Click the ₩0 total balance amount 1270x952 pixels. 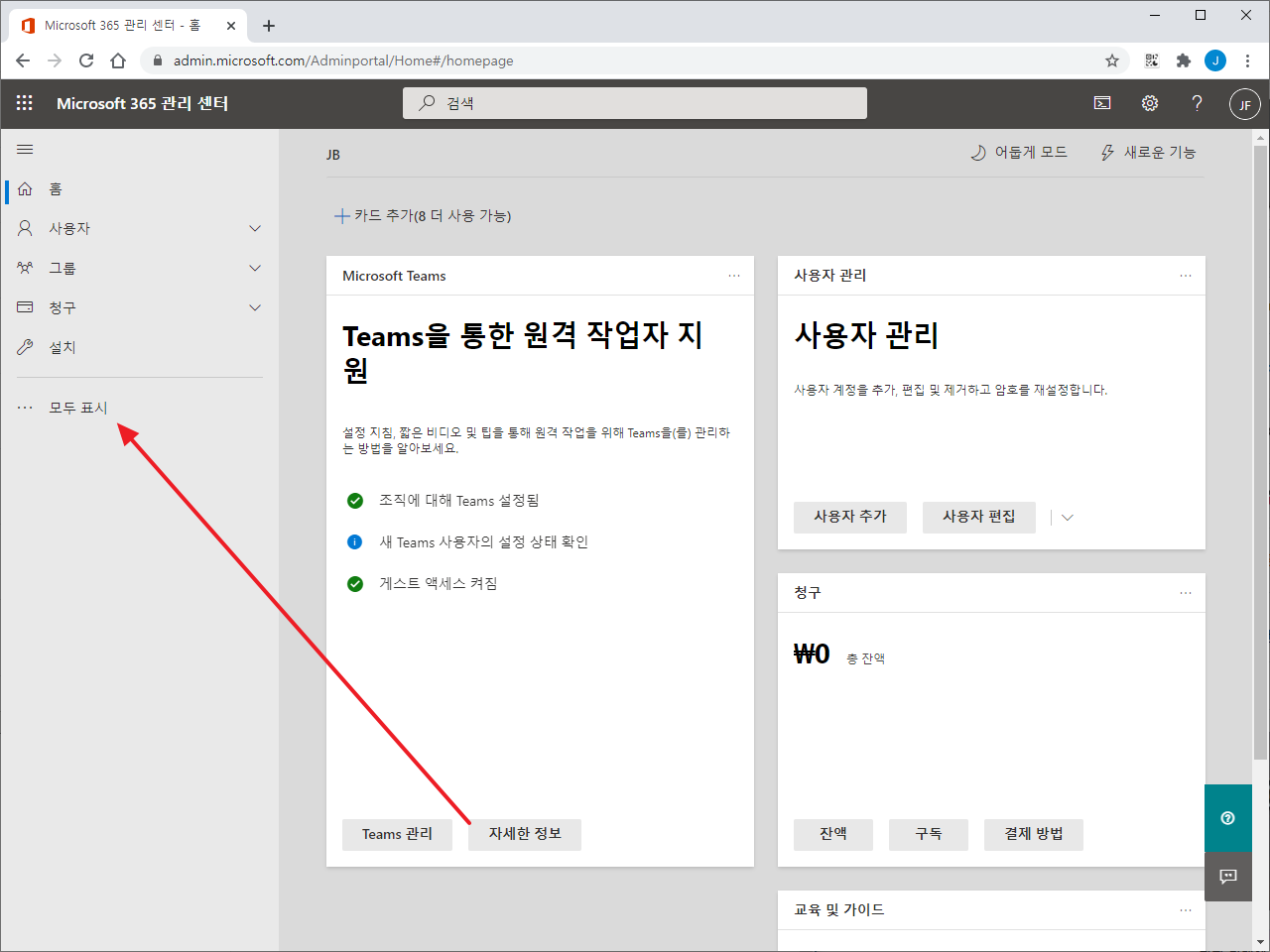coord(812,654)
